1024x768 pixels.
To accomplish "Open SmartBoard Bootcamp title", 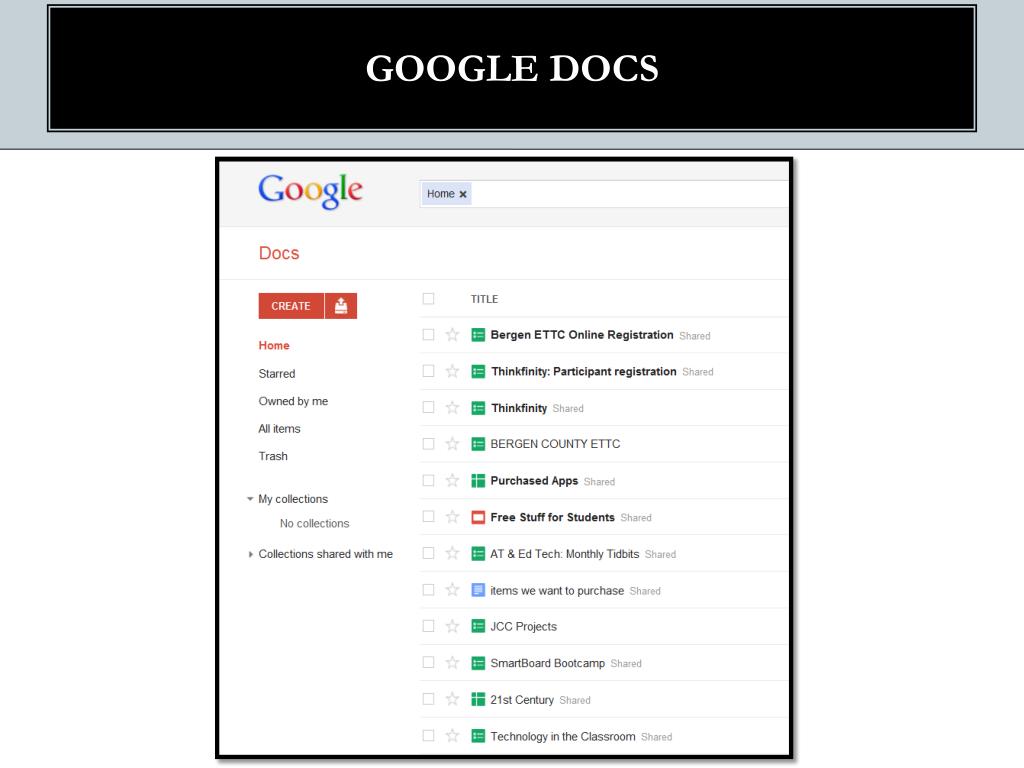I will pyautogui.click(x=547, y=663).
